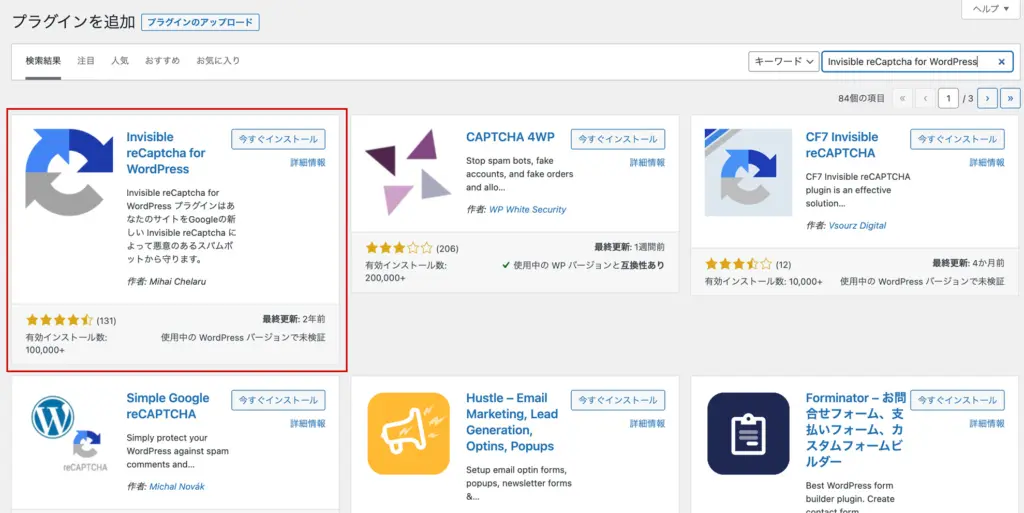The height and width of the screenshot is (513, 1024).
Task: Open the CF7 Invisible reCAPTCHA title link
Action: (x=842, y=145)
